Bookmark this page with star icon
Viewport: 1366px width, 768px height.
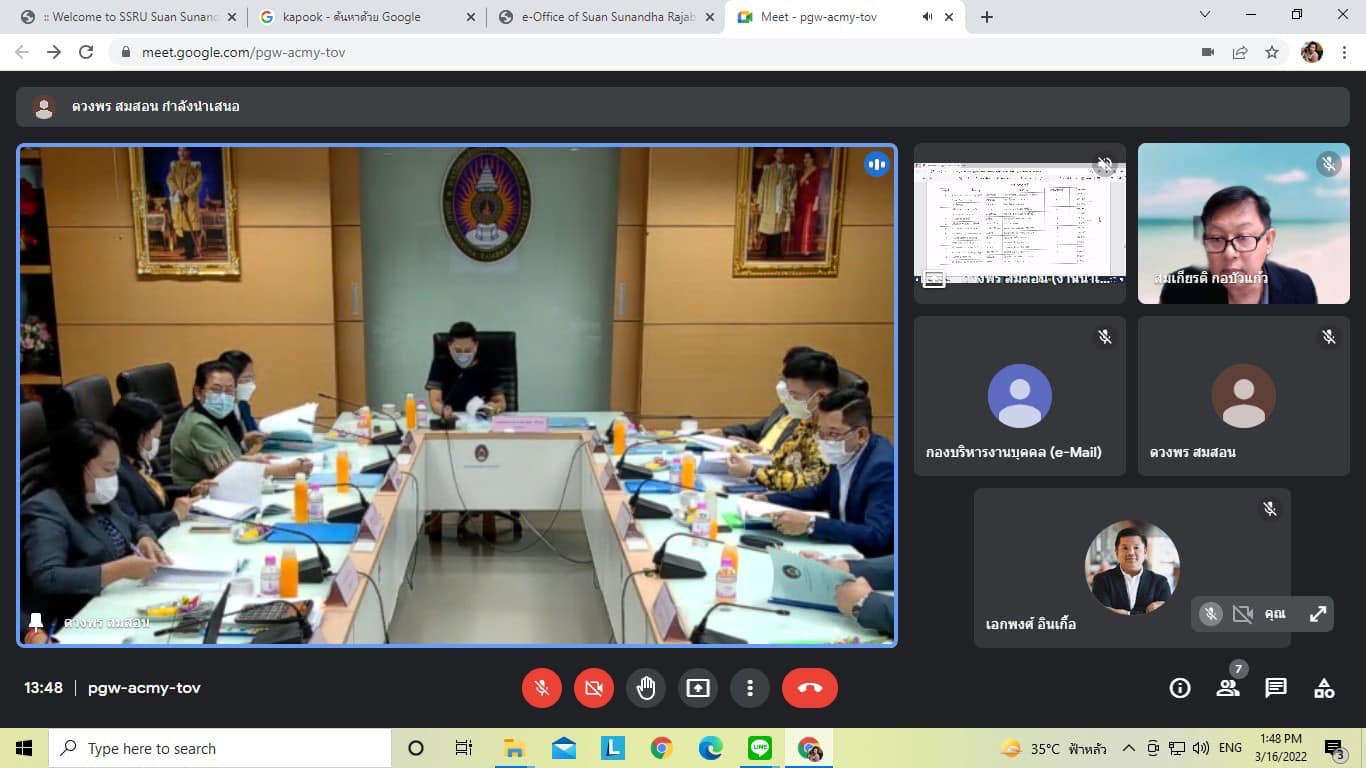coord(1272,52)
